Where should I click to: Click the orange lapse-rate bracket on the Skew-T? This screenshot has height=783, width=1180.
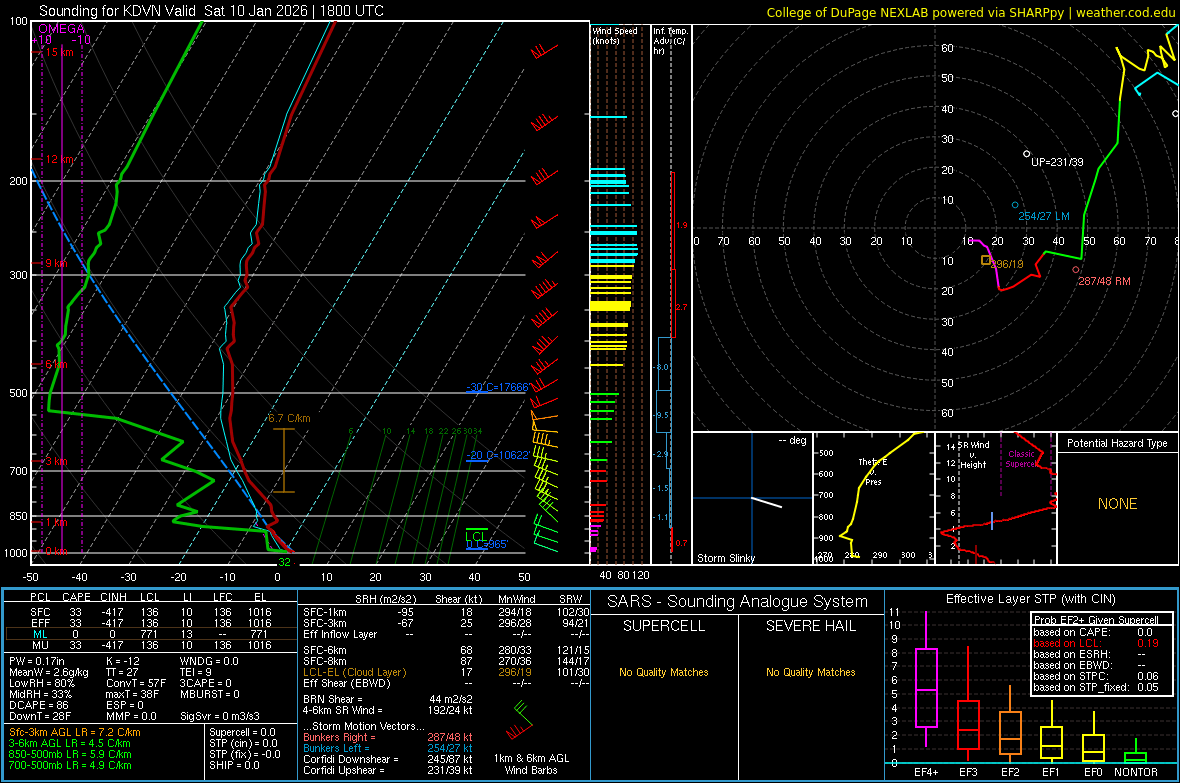[x=284, y=460]
